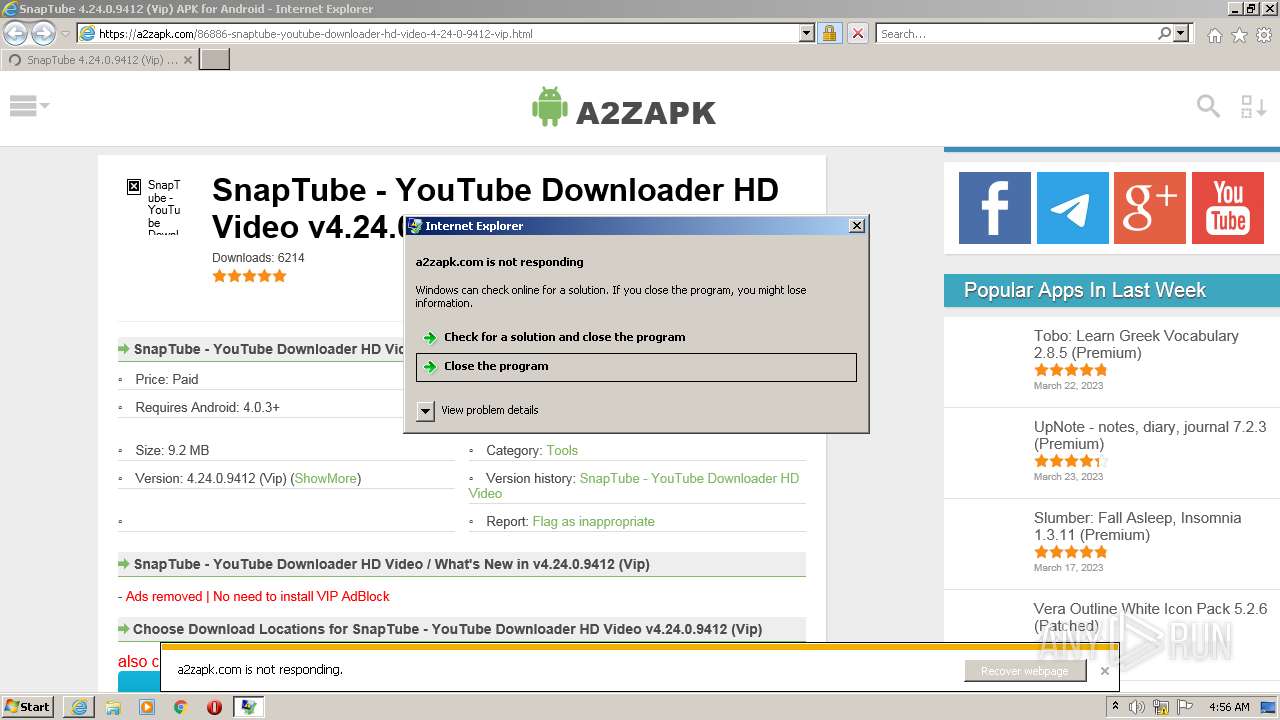Click the Recover webpage button
Screen dimensions: 1280x720
pos(1024,671)
